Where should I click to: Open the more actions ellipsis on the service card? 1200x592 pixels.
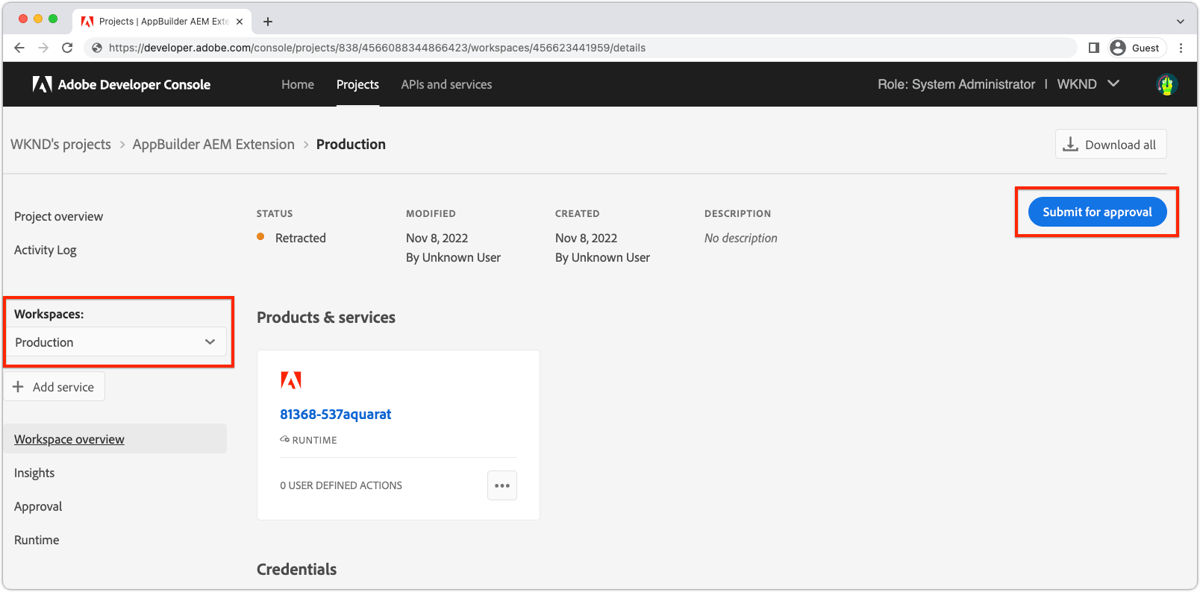[502, 484]
